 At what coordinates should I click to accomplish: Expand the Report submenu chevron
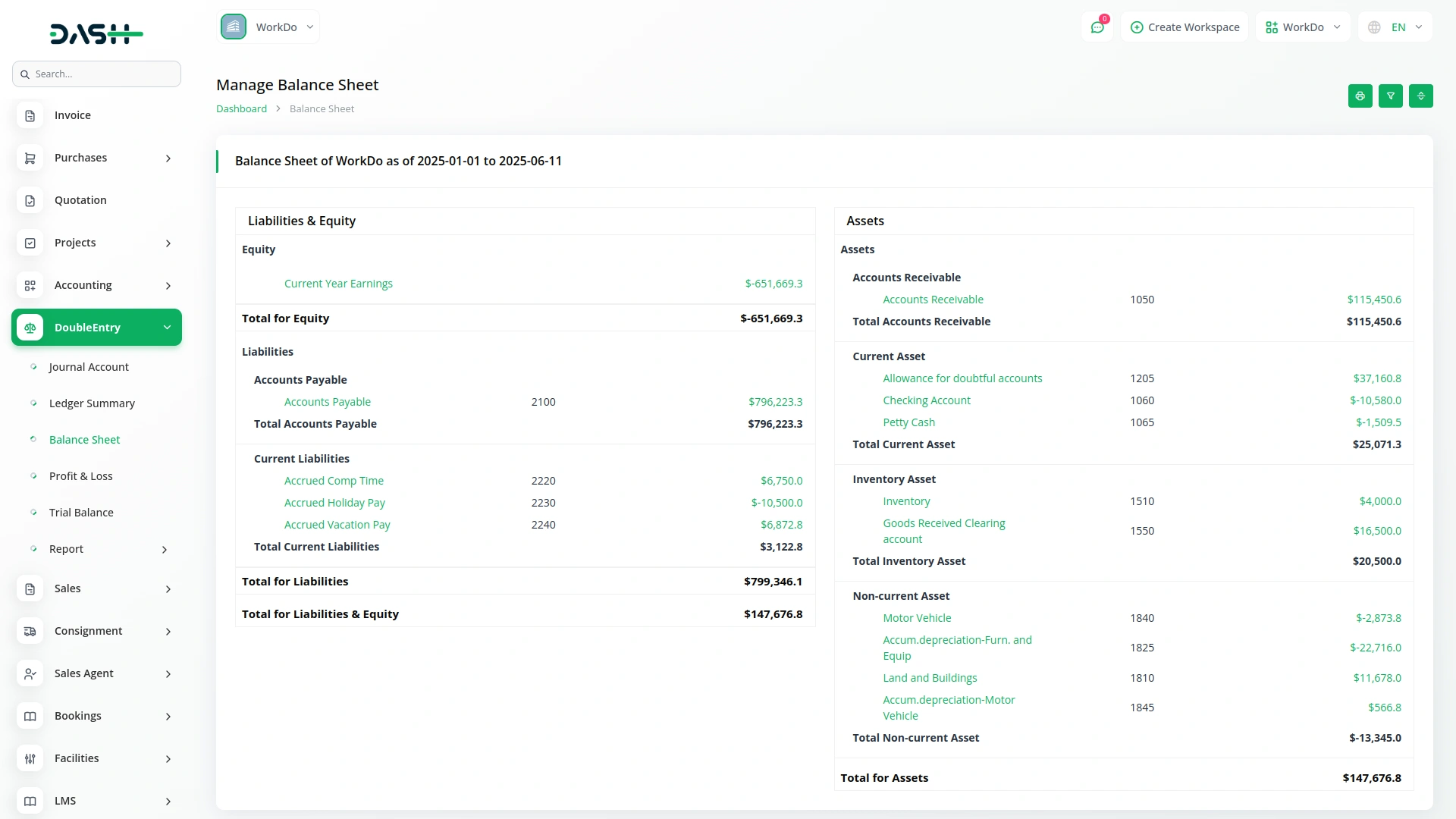pos(165,549)
